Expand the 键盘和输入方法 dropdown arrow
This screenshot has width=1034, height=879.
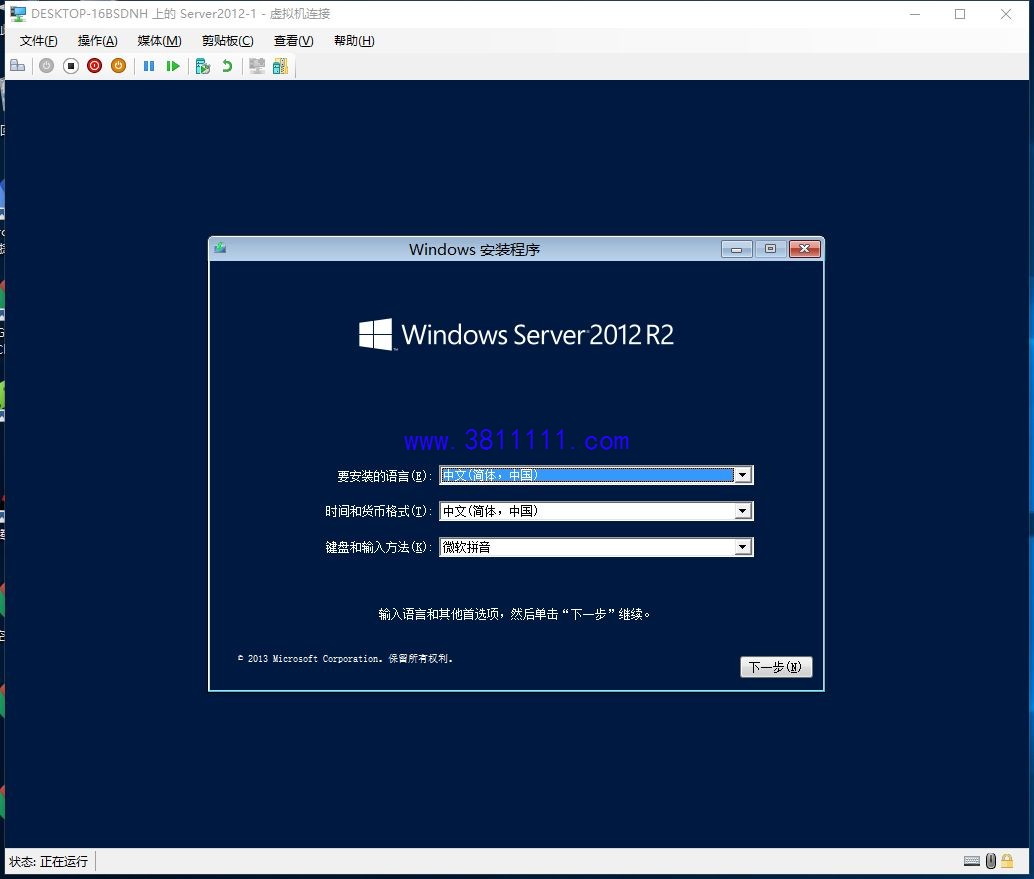pyautogui.click(x=743, y=547)
